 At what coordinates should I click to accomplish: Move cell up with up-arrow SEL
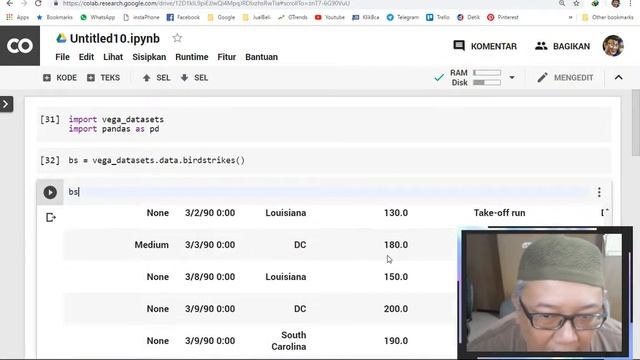coord(156,78)
